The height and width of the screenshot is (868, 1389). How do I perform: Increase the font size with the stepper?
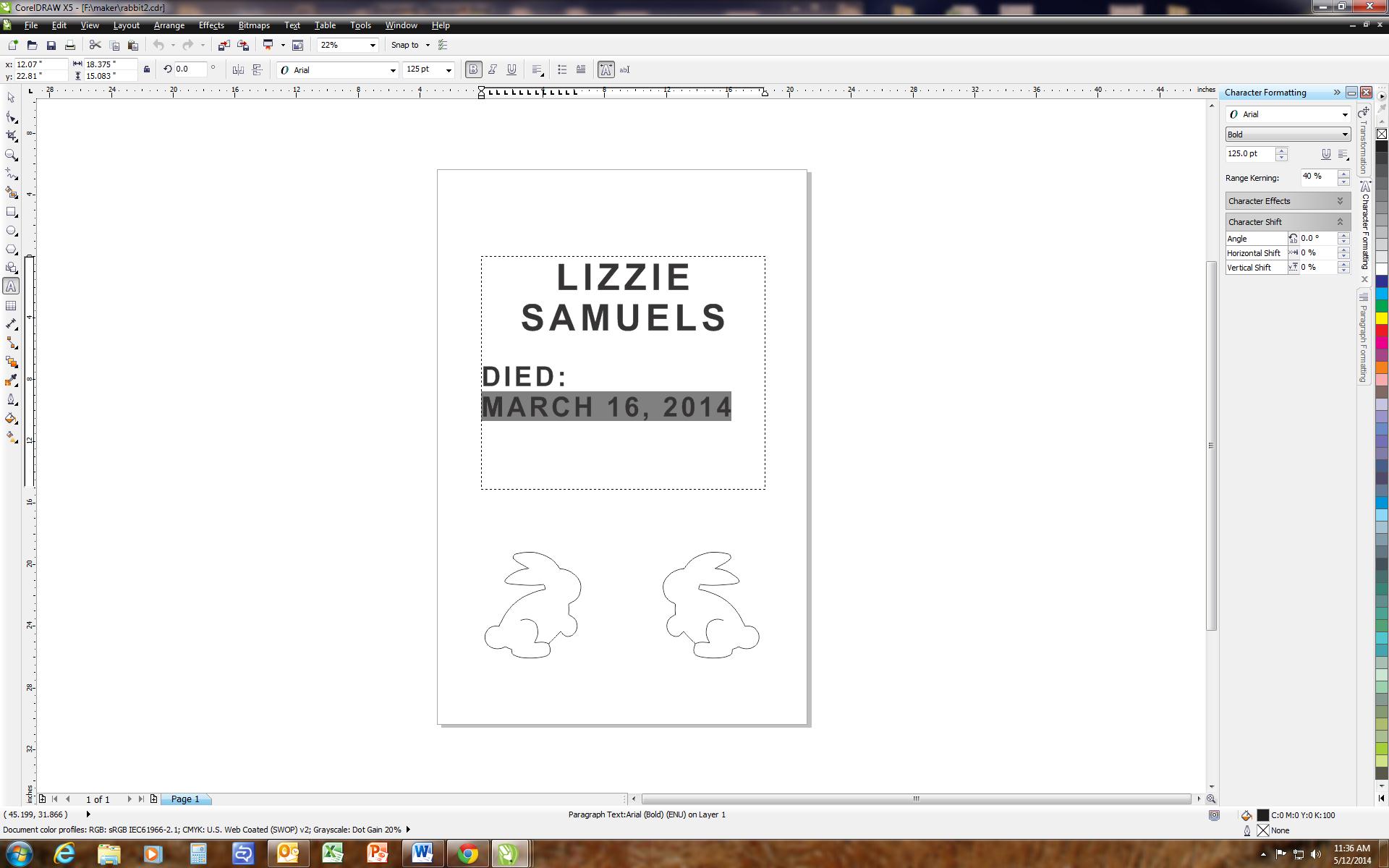point(1281,150)
